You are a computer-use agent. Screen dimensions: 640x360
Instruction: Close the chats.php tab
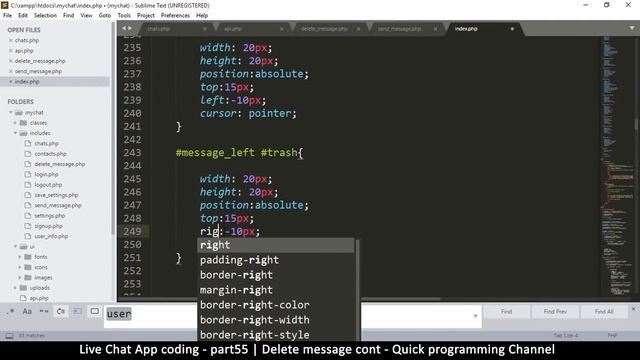(204, 29)
